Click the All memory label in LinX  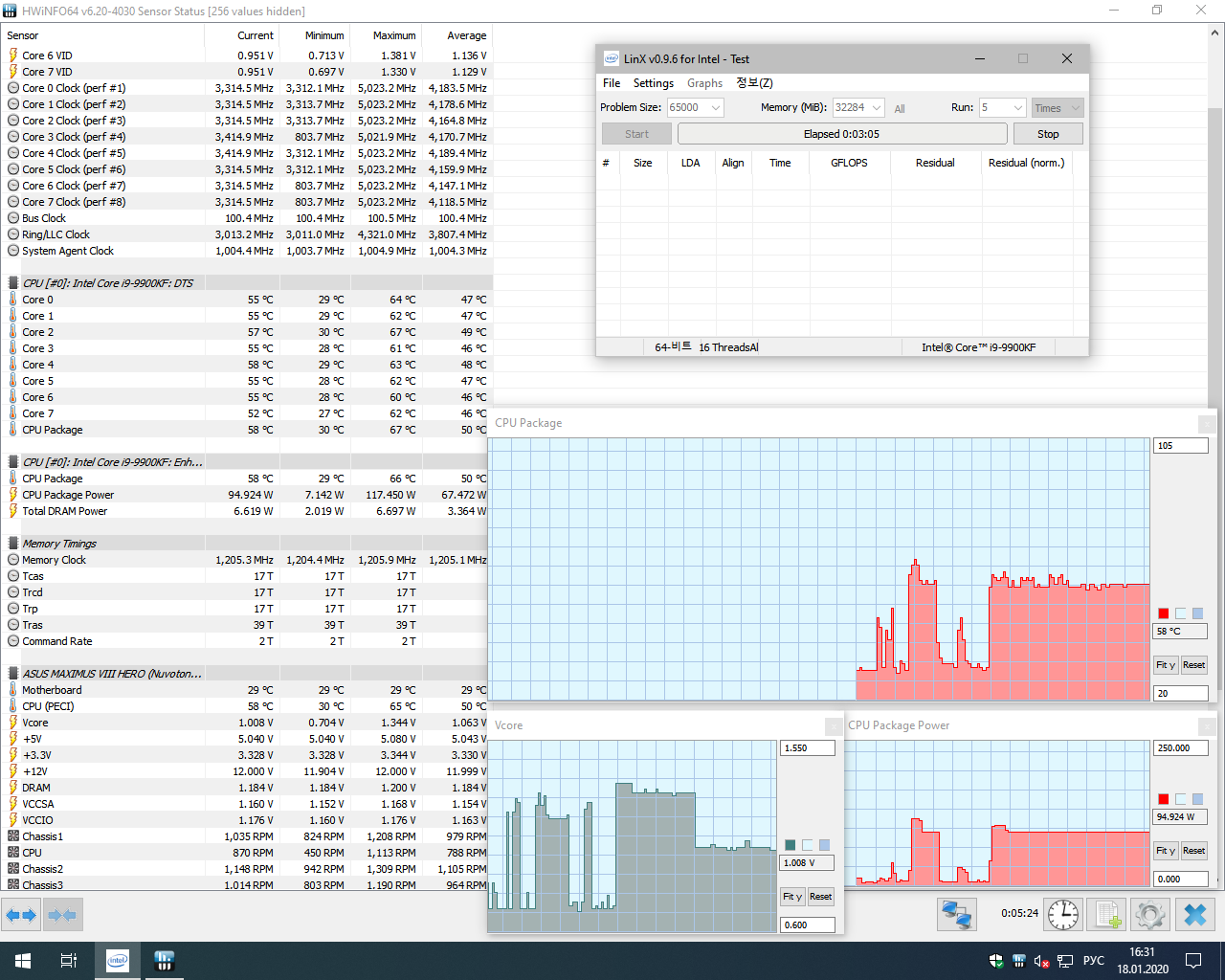(x=900, y=109)
